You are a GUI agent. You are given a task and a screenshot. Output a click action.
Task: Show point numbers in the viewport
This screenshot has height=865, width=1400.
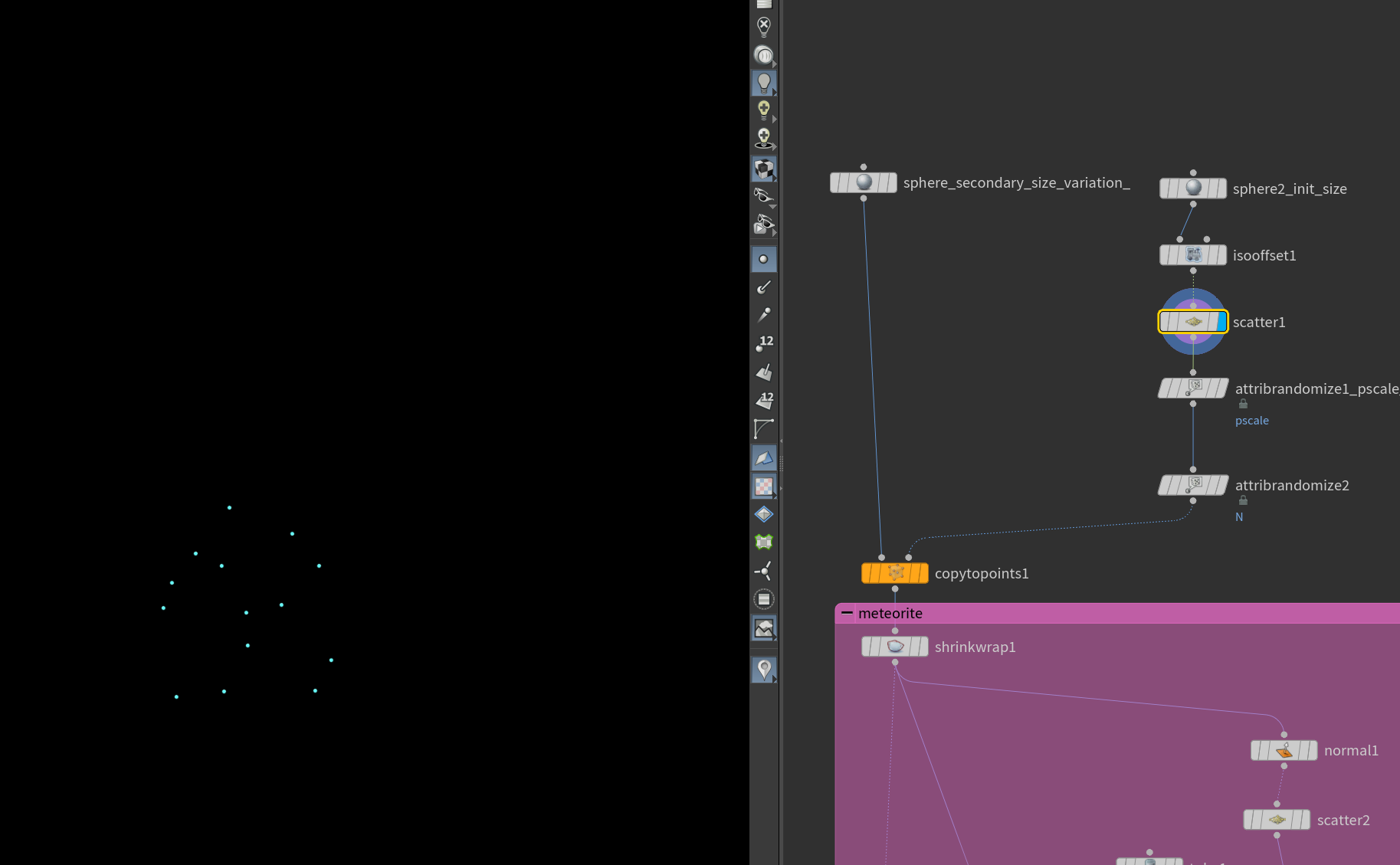(764, 343)
